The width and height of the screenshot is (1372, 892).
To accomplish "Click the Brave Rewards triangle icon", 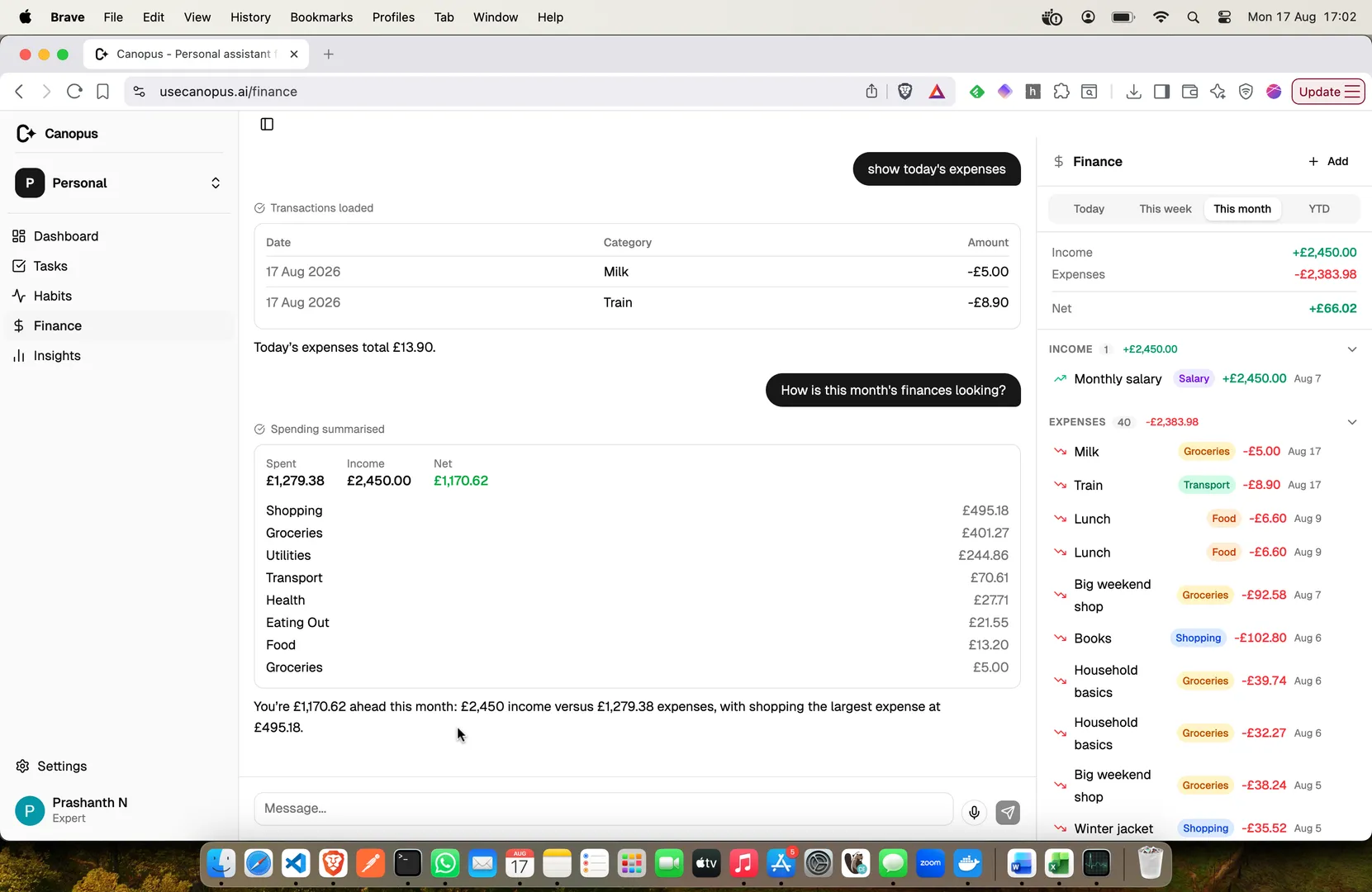I will click(937, 92).
